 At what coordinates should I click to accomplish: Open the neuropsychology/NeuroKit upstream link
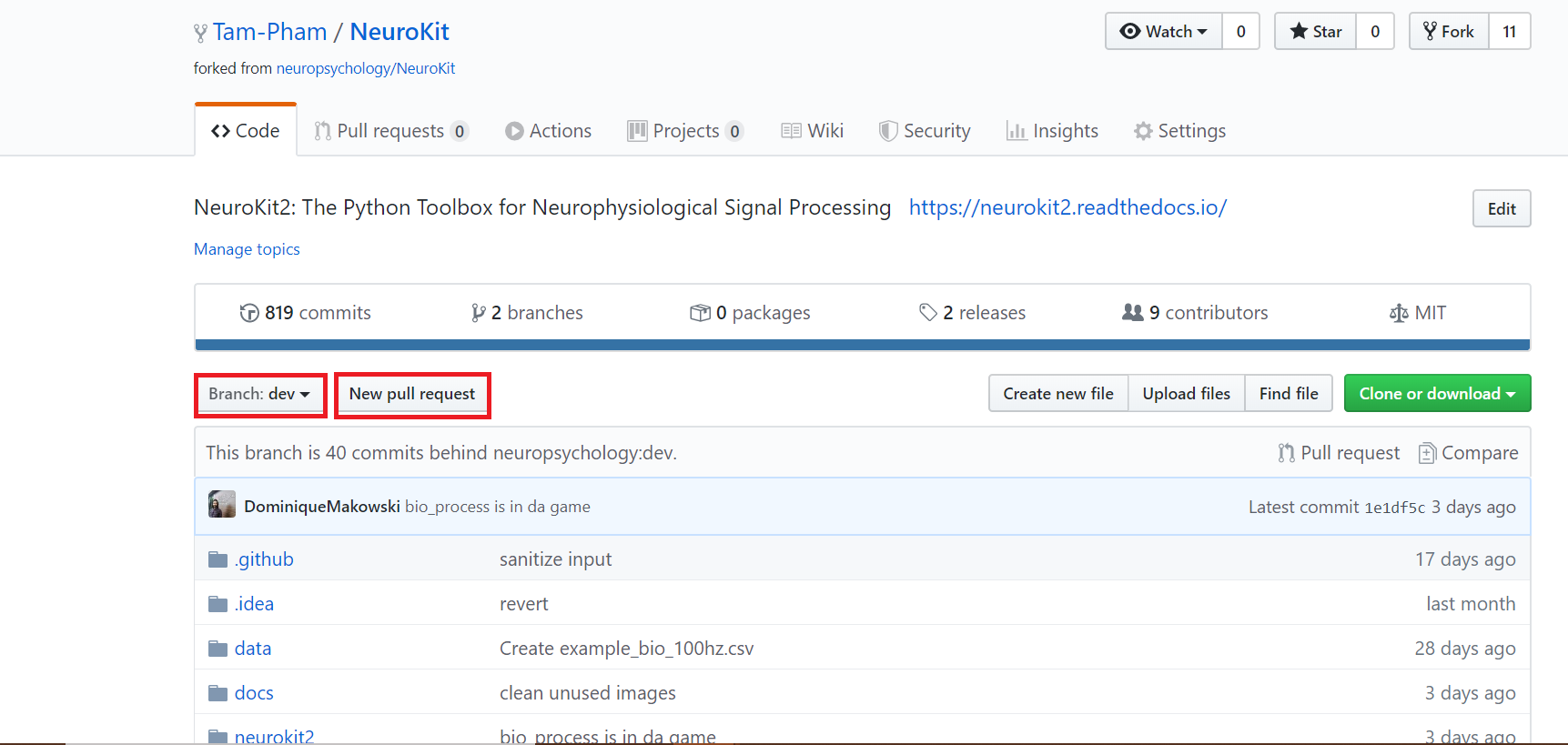tap(366, 68)
